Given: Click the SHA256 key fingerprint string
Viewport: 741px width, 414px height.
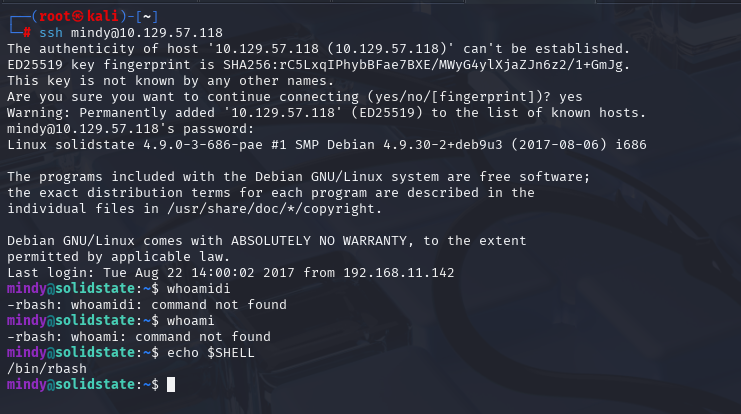Looking at the screenshot, I should point(426,65).
